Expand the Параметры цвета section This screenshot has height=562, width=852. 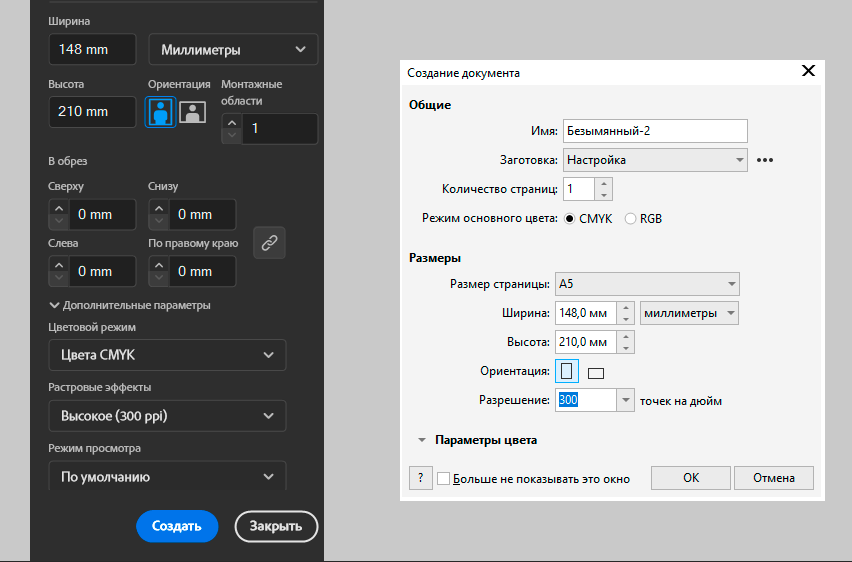pyautogui.click(x=423, y=440)
